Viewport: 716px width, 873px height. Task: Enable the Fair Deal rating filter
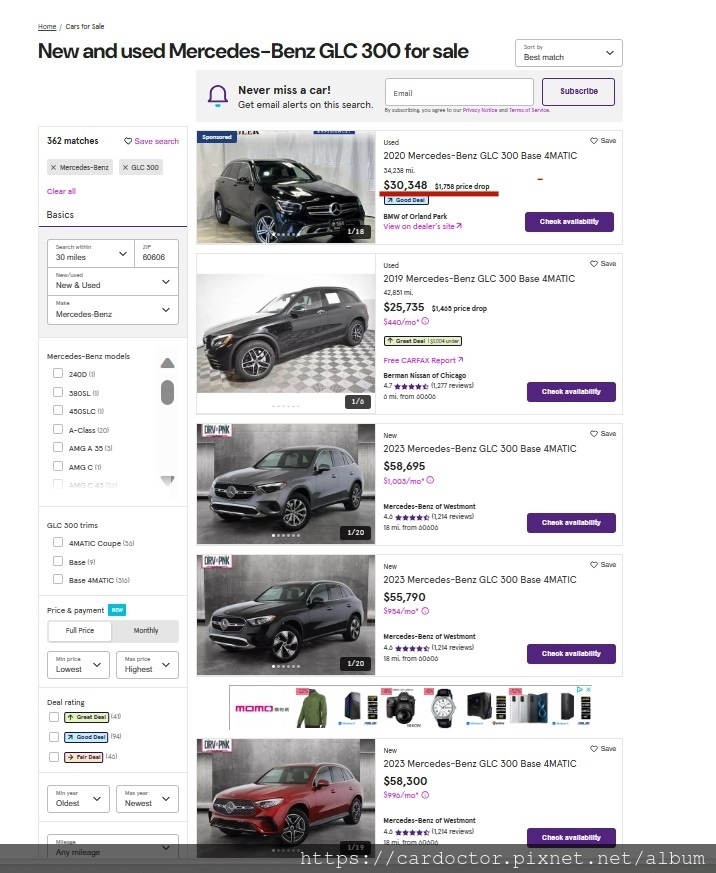54,757
